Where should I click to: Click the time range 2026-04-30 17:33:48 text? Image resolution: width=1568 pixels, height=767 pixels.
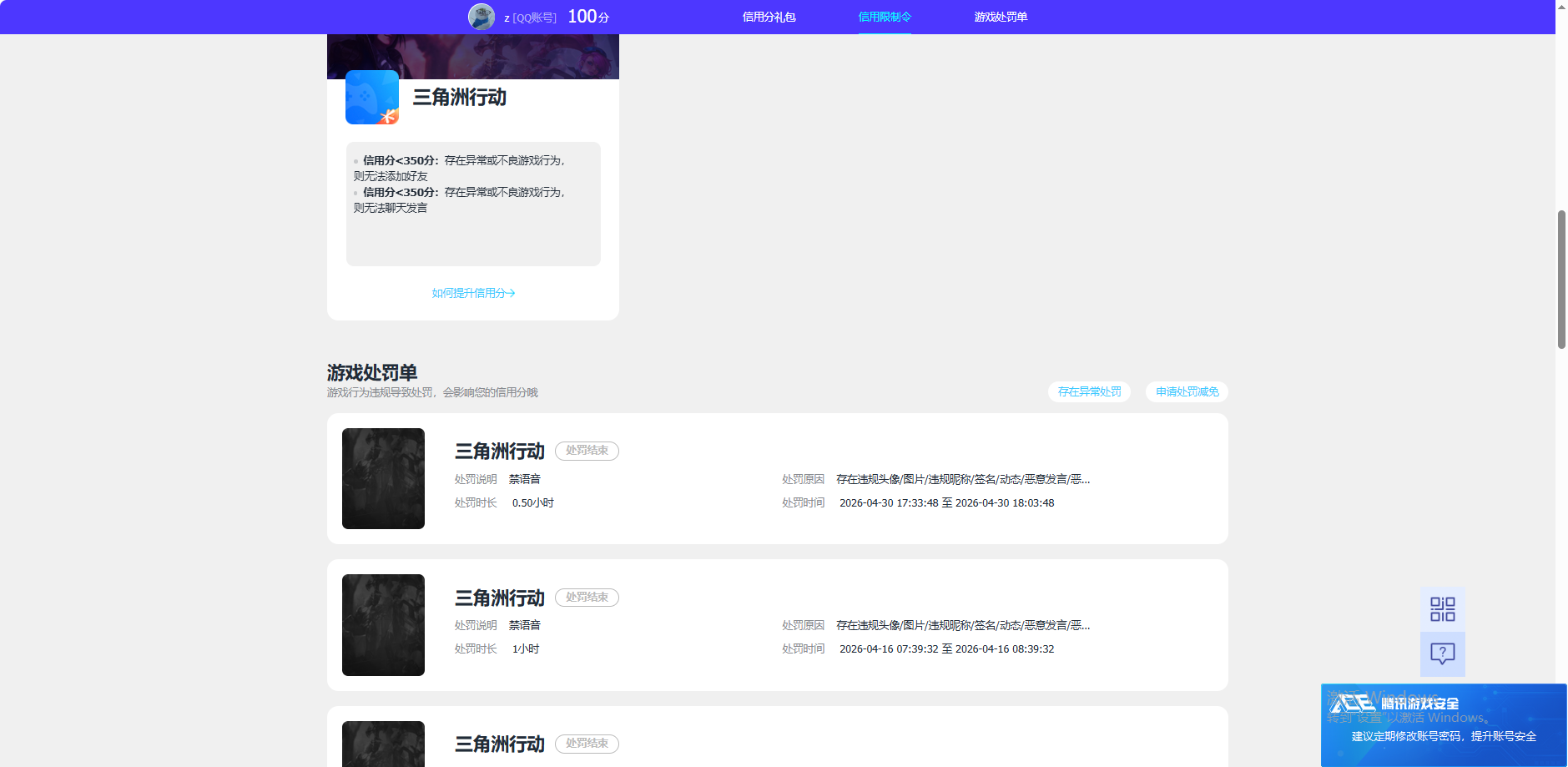[x=946, y=502]
